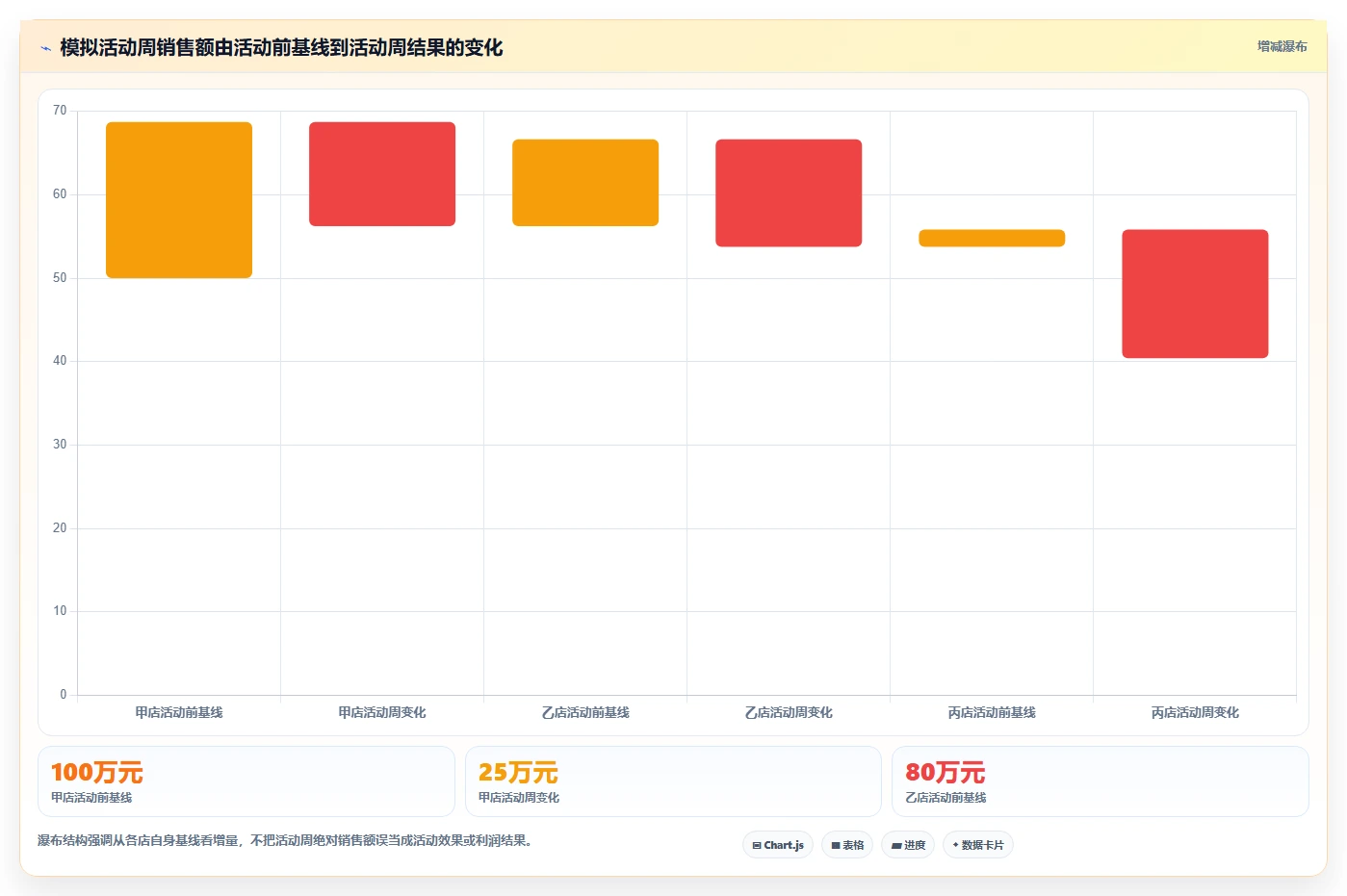Click the x-axis label 甲店活动周变化
1347x896 pixels.
point(382,713)
